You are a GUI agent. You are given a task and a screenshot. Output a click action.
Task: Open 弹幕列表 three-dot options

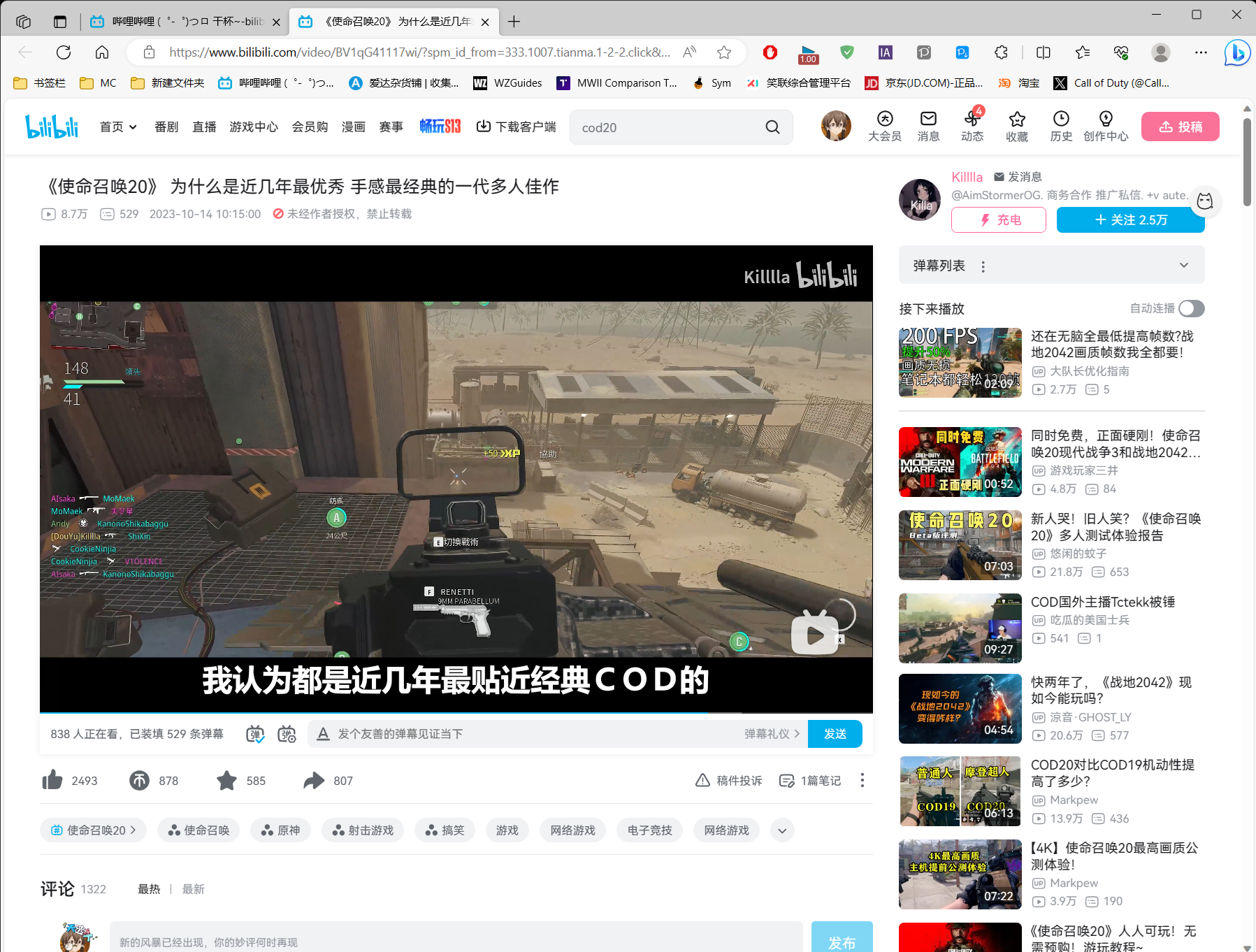coord(983,266)
